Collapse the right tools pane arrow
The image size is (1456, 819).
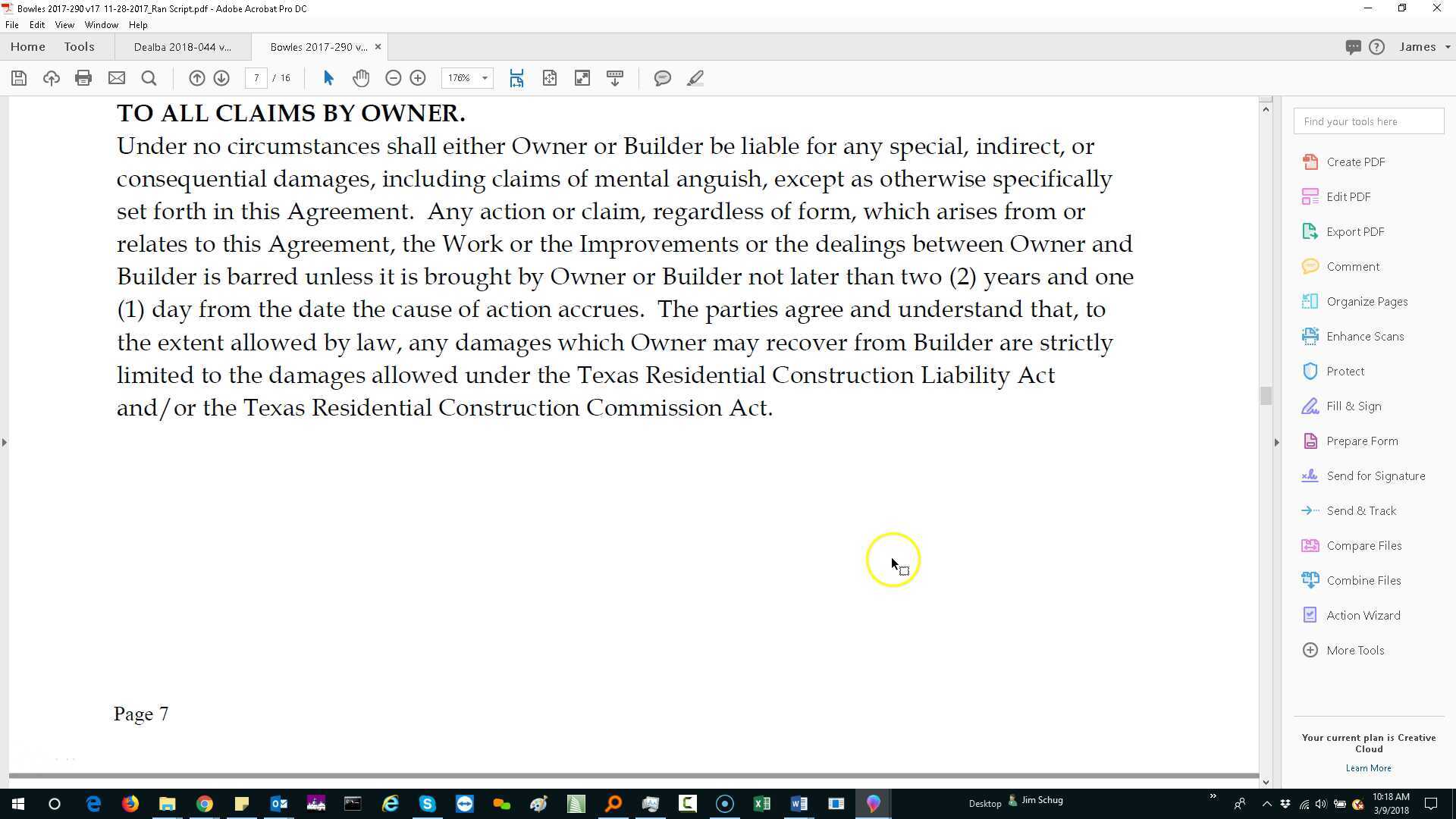pyautogui.click(x=1276, y=442)
